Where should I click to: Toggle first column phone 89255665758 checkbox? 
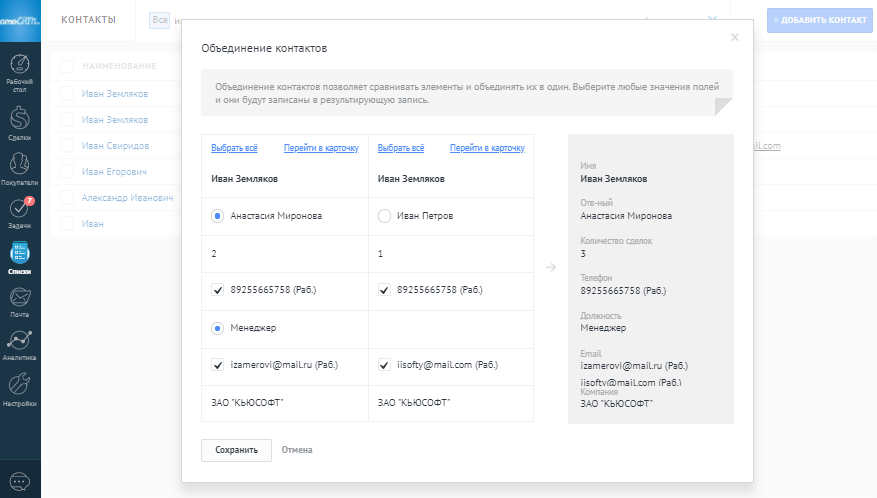[217, 290]
